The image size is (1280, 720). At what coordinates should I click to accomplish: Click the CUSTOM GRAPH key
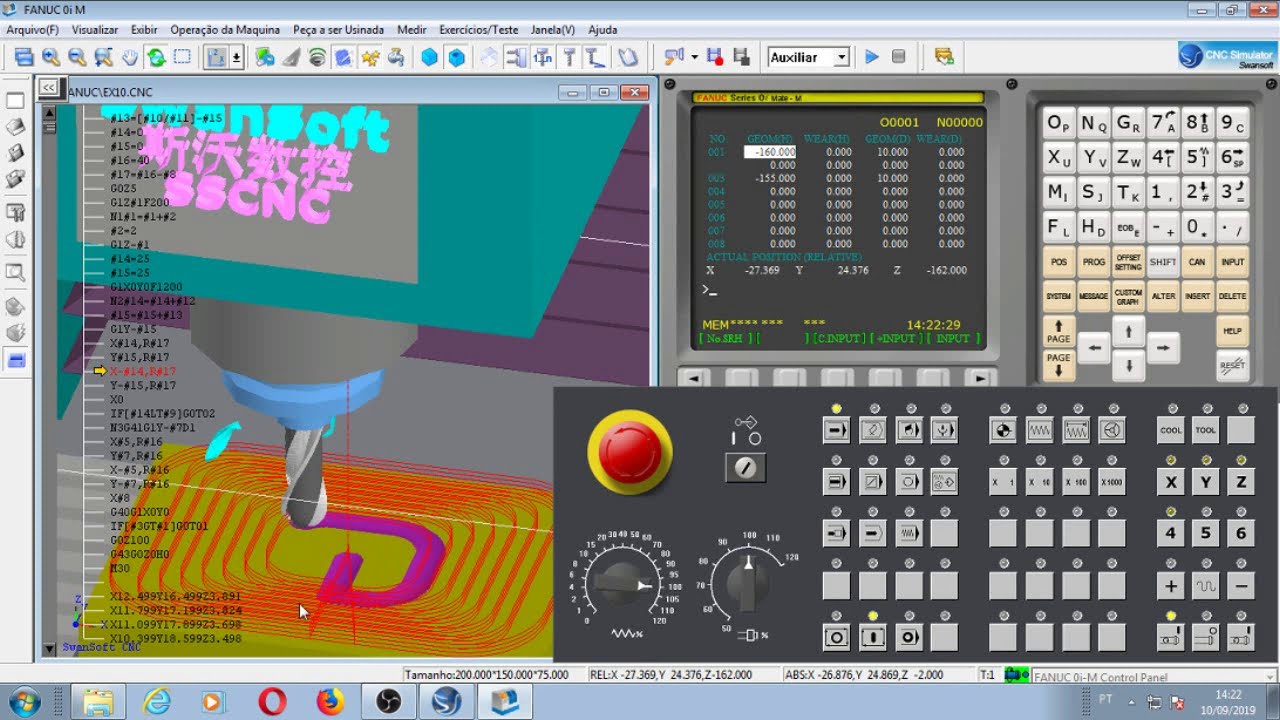[1128, 296]
